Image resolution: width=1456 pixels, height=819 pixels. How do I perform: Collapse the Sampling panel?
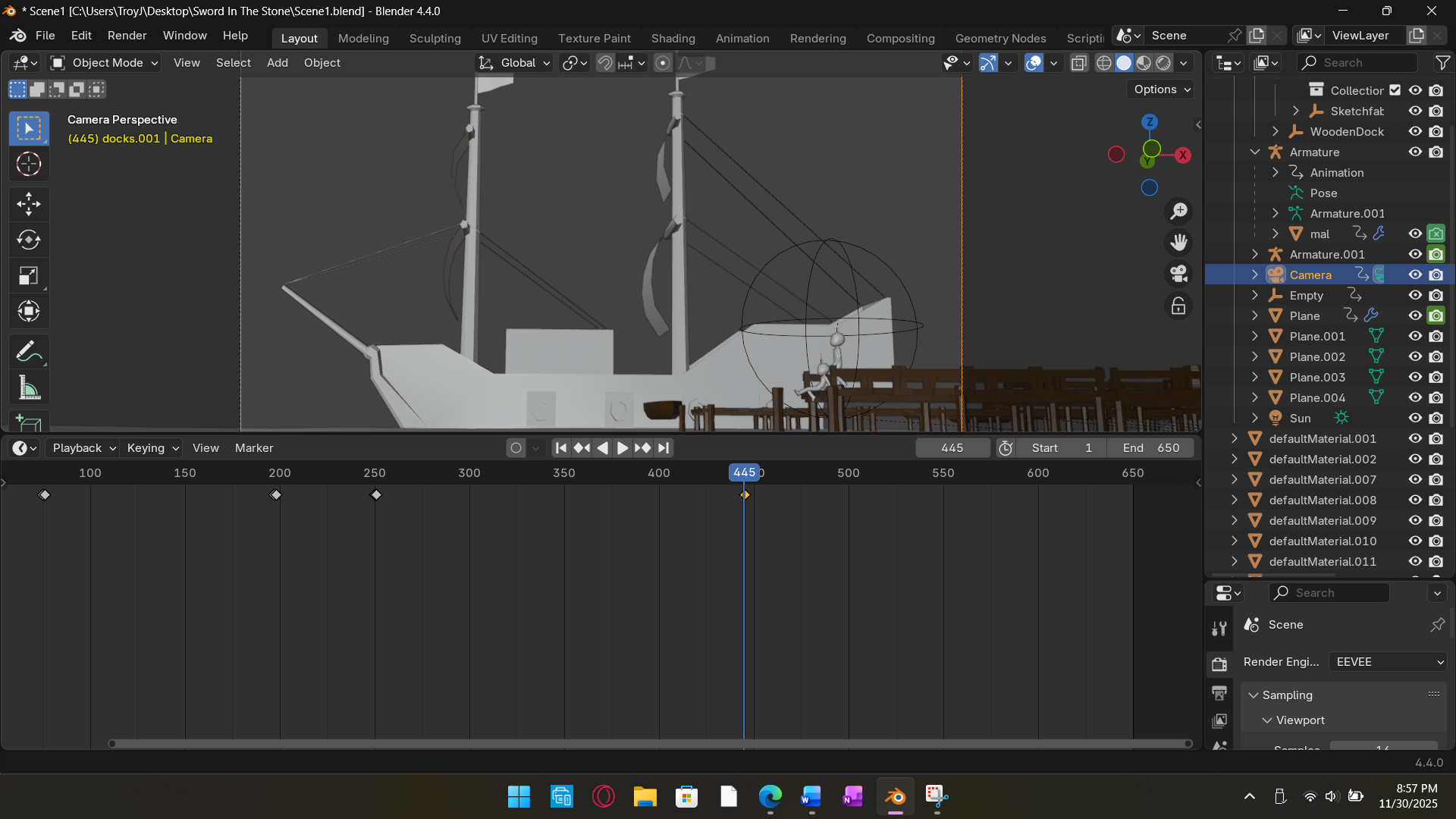pyautogui.click(x=1254, y=695)
